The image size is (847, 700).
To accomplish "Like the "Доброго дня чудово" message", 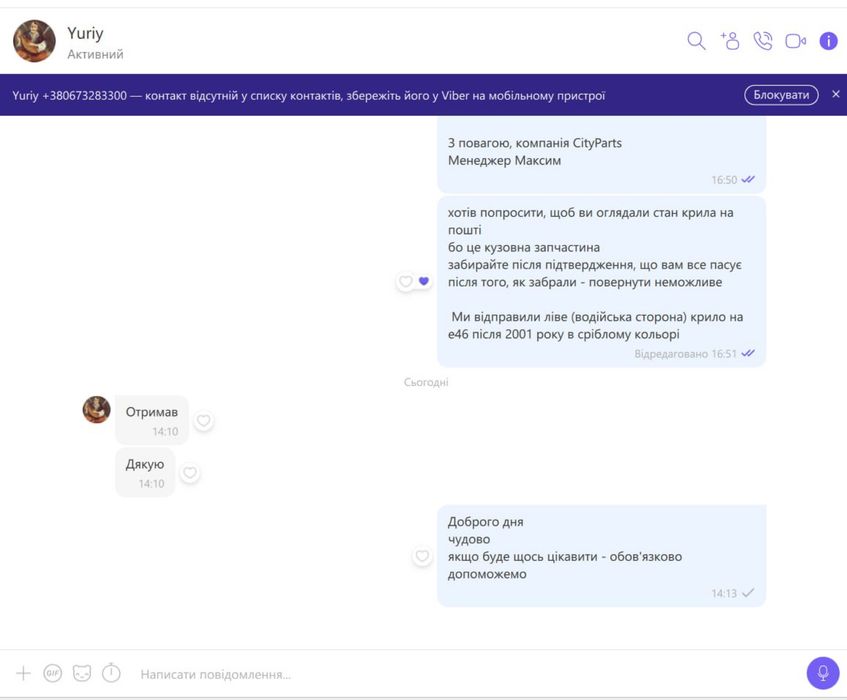I will (x=422, y=556).
